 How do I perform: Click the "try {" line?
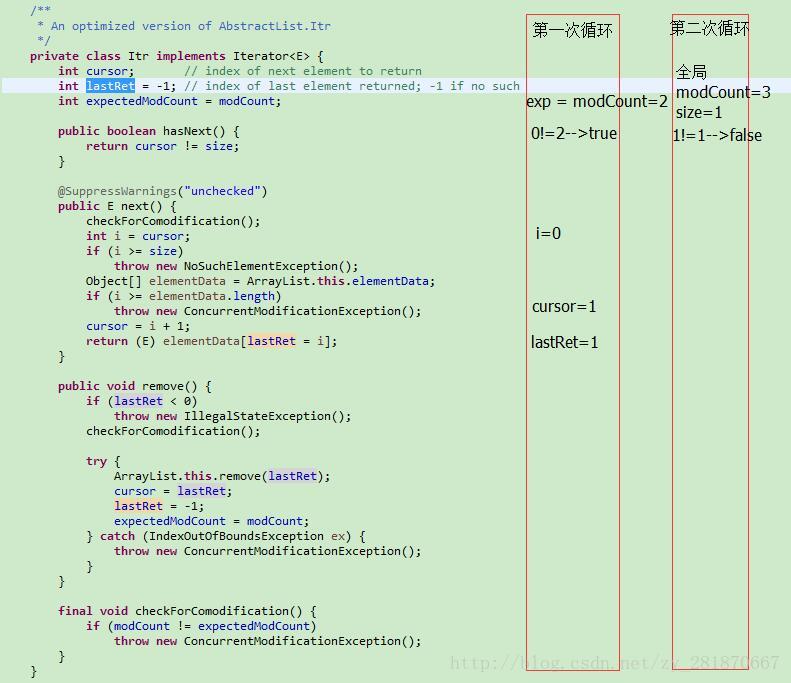coord(103,461)
